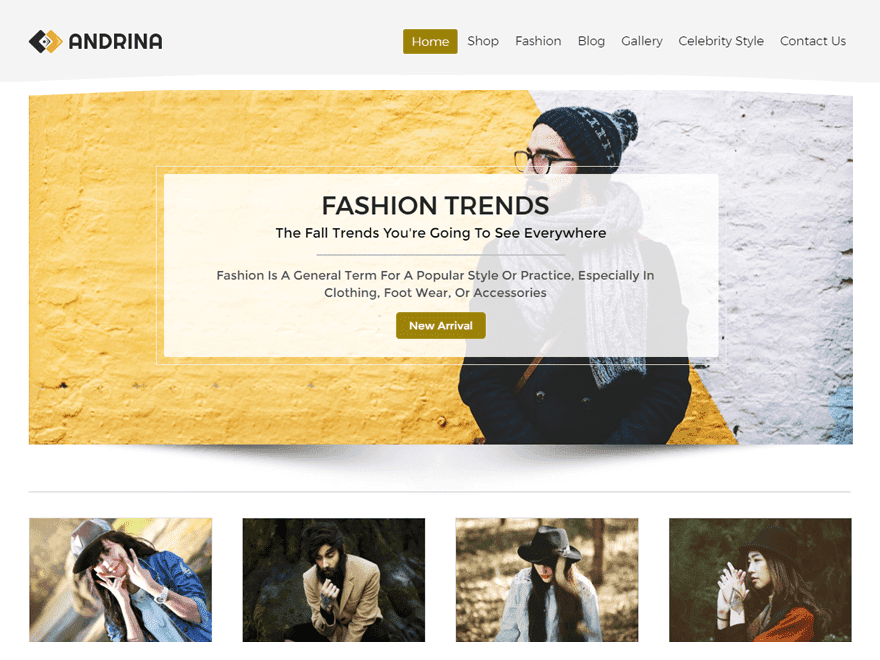Viewport: 880px width, 660px height.
Task: Open the Shop page
Action: 483,41
